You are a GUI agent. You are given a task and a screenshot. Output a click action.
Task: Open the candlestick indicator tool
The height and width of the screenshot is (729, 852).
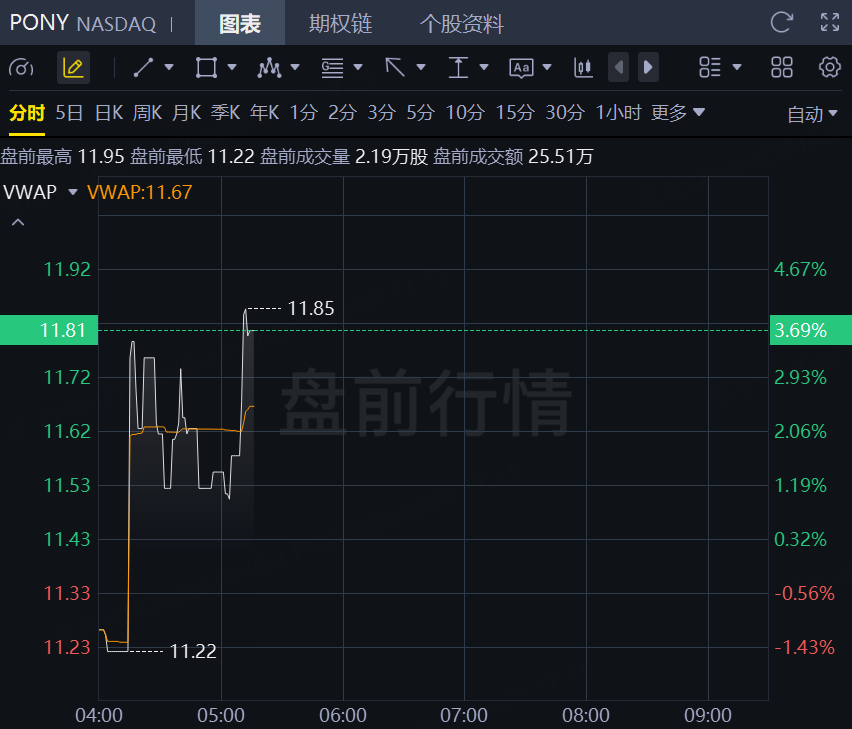tap(583, 67)
